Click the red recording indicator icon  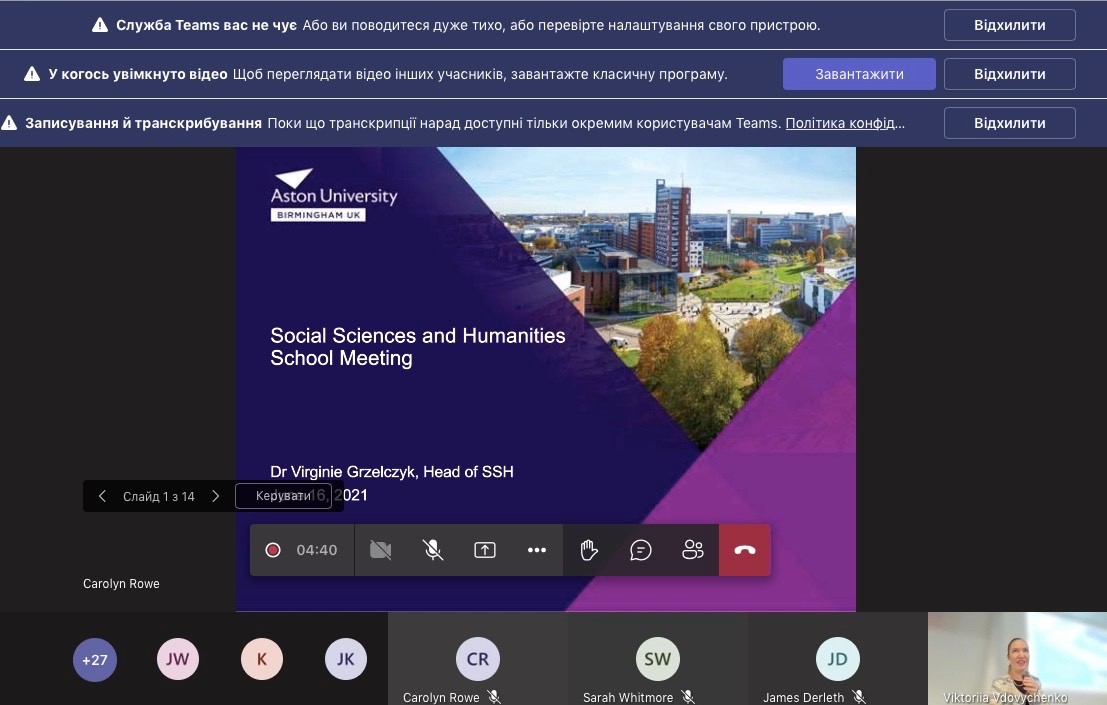[x=273, y=550]
